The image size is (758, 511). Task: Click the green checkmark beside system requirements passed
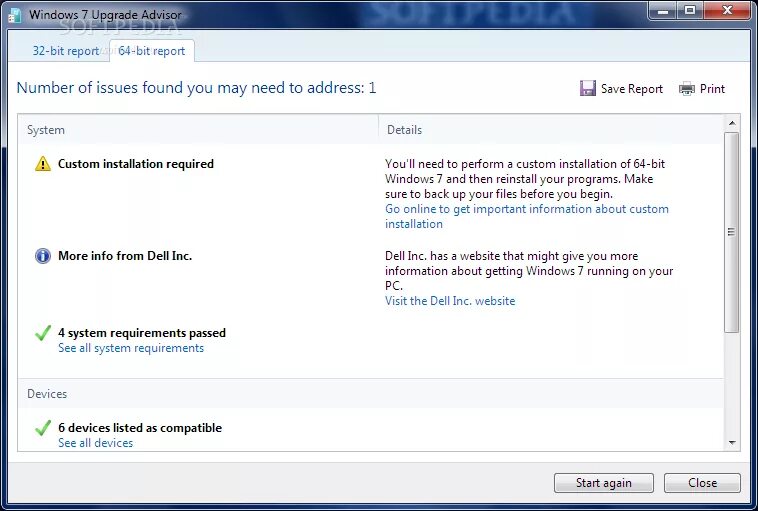pyautogui.click(x=43, y=333)
